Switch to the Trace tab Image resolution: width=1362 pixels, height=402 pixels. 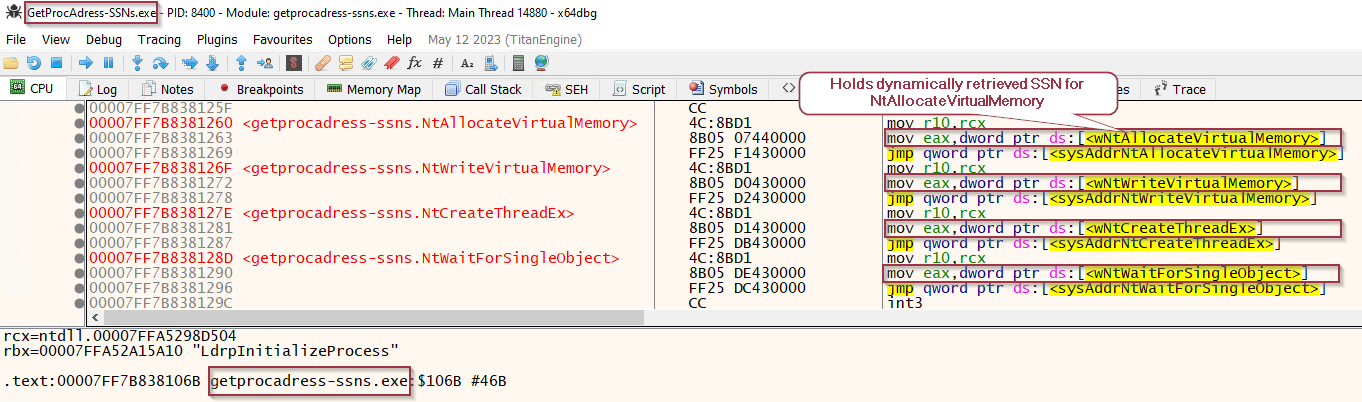[1179, 89]
